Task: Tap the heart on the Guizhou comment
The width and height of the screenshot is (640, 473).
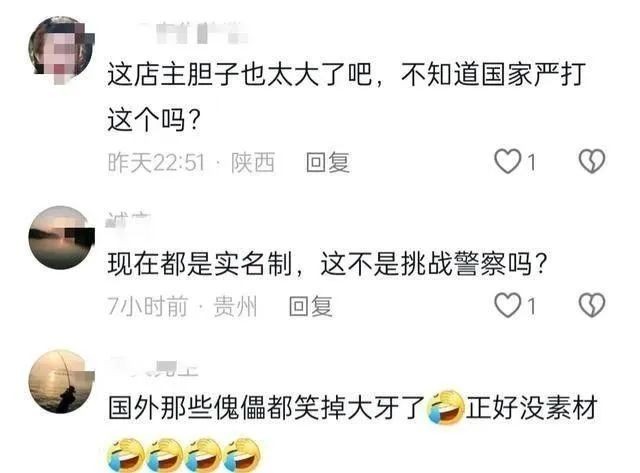Action: click(508, 305)
